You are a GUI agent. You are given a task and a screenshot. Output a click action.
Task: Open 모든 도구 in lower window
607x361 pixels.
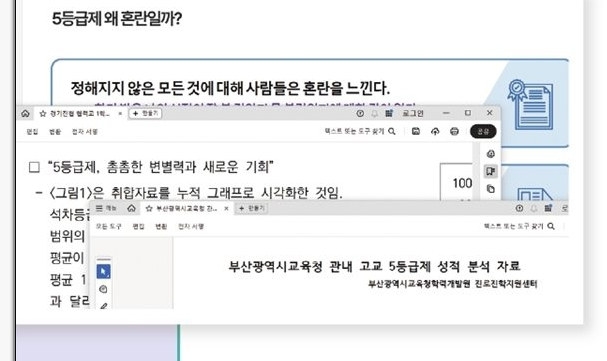108,226
